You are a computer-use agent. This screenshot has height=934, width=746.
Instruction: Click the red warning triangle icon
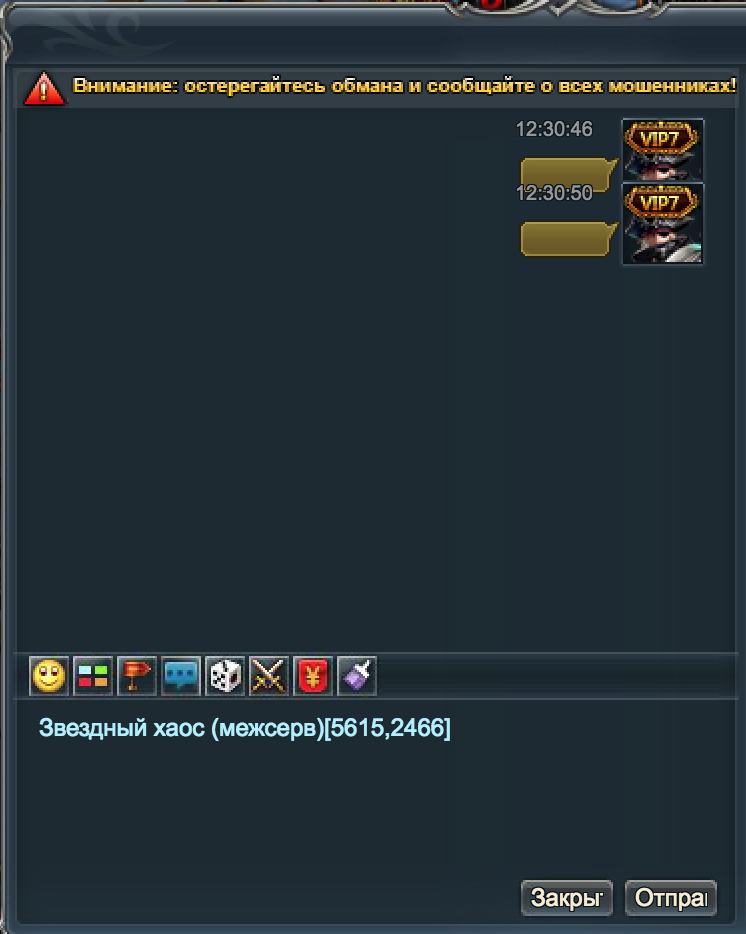pyautogui.click(x=44, y=89)
